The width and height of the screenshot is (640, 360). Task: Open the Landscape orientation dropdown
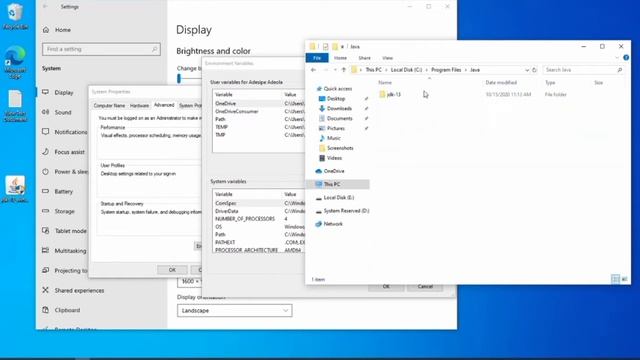point(235,311)
